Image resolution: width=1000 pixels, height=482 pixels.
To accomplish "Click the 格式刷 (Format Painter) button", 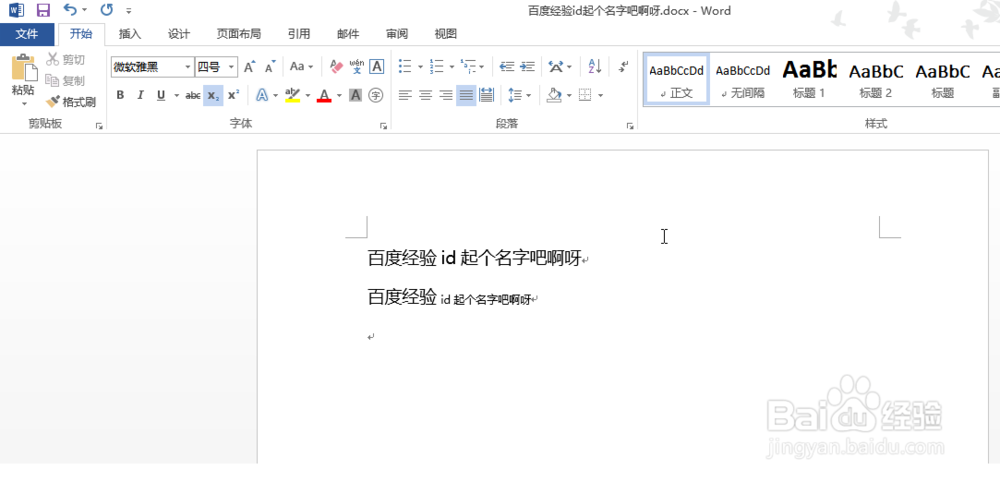I will pyautogui.click(x=71, y=102).
